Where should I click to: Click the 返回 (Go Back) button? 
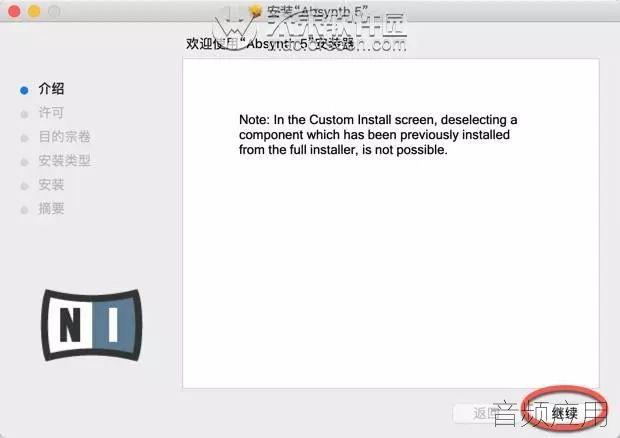pyautogui.click(x=487, y=413)
